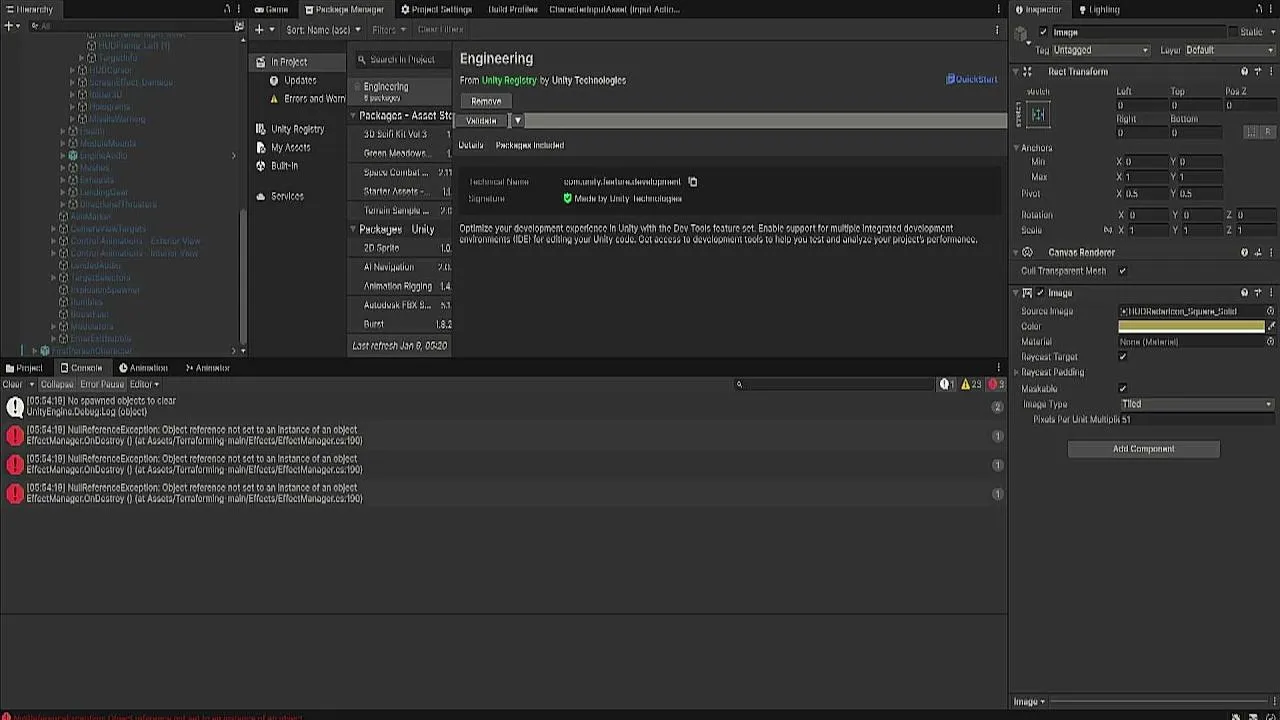Toggle the Maskable checkbox

point(1122,389)
